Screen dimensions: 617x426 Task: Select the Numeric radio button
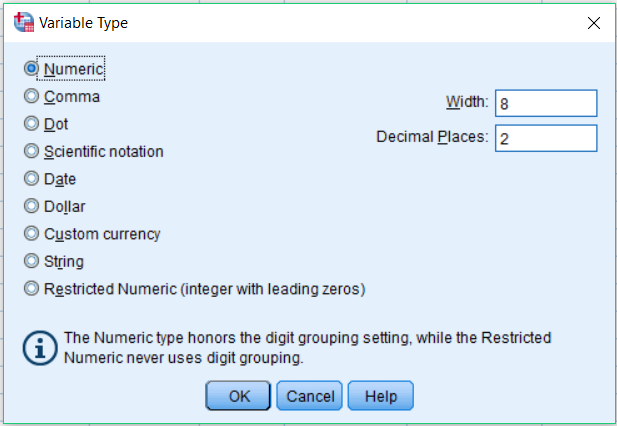coord(31,68)
